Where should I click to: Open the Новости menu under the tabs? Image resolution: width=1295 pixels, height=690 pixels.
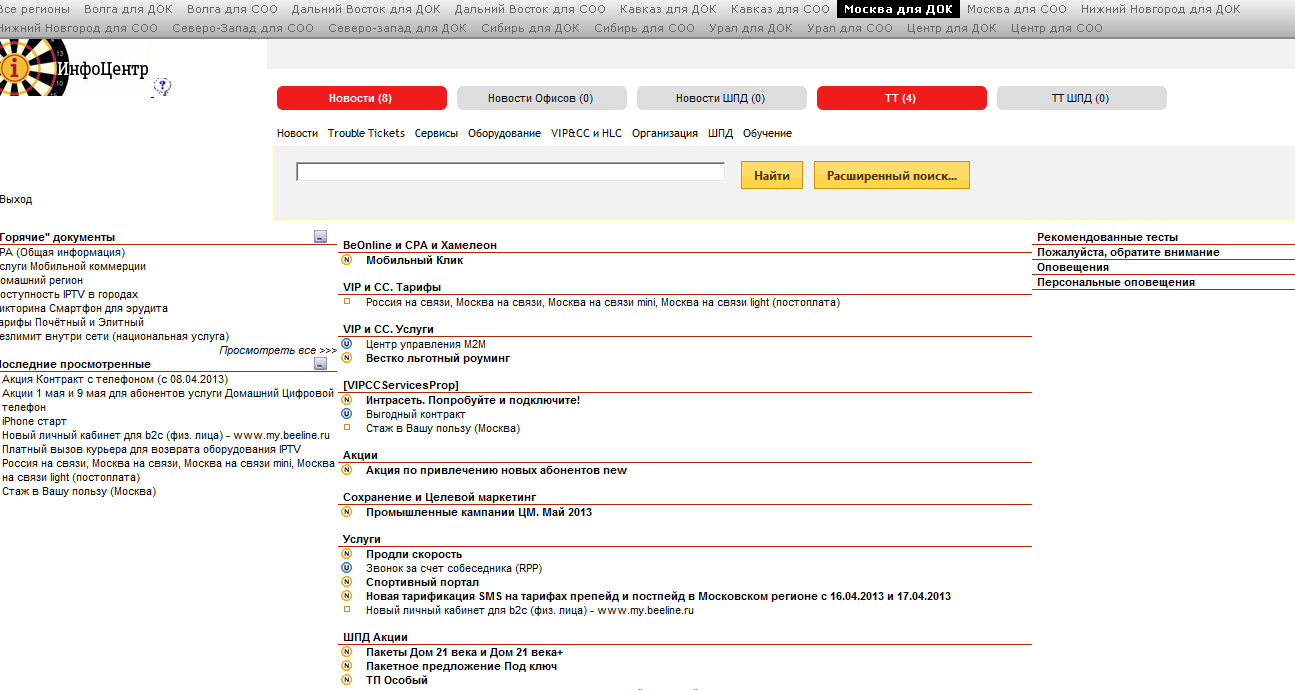297,133
